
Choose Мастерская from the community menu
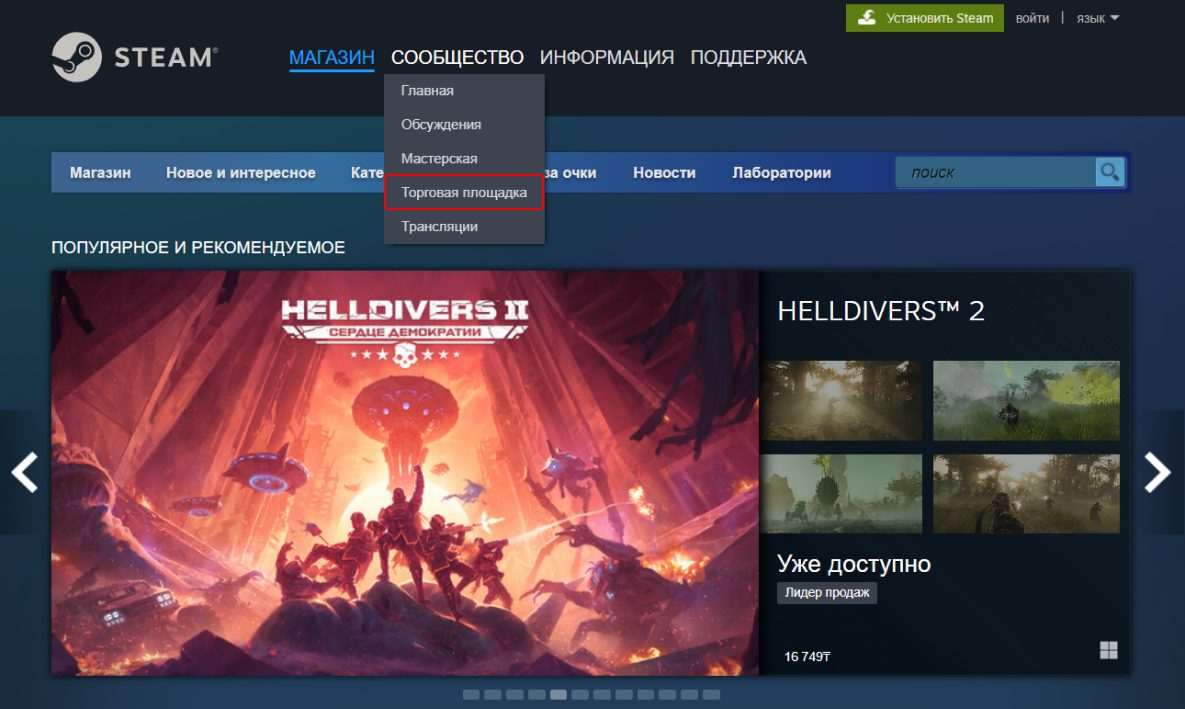point(439,159)
